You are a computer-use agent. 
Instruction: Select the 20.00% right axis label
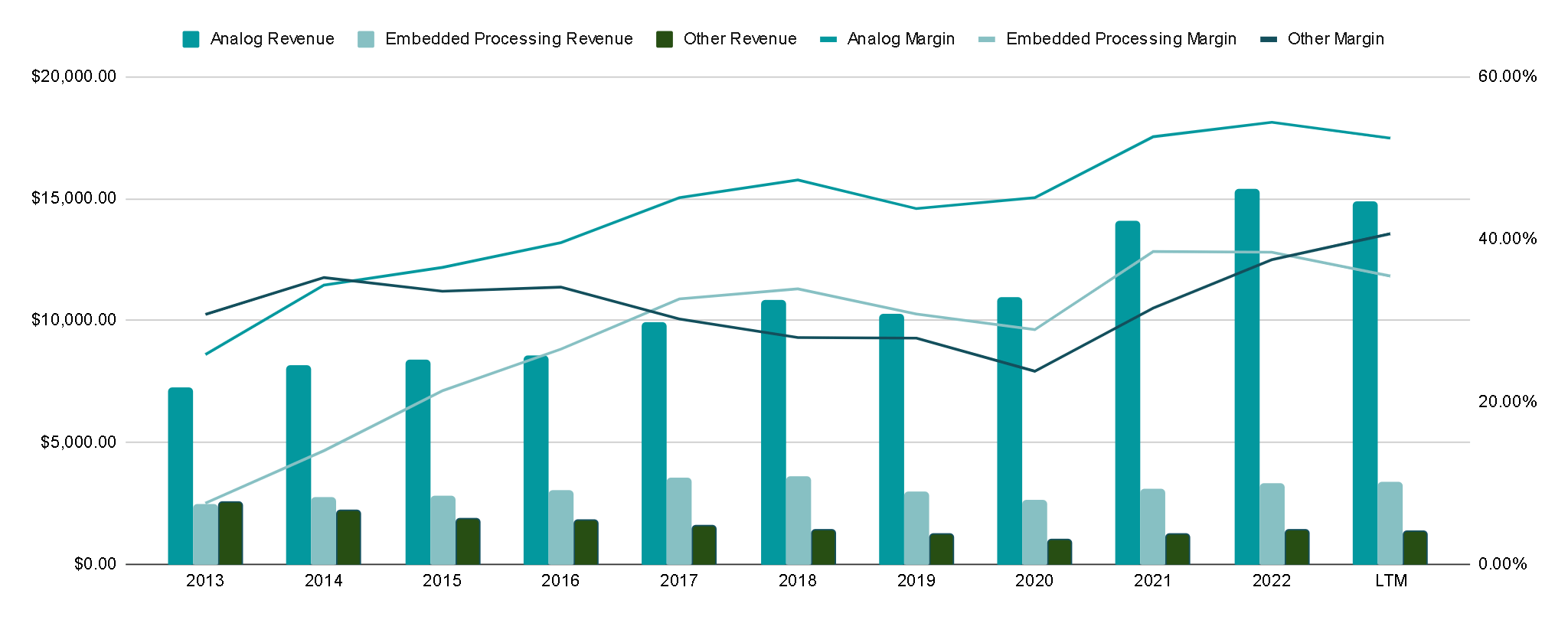click(1508, 402)
